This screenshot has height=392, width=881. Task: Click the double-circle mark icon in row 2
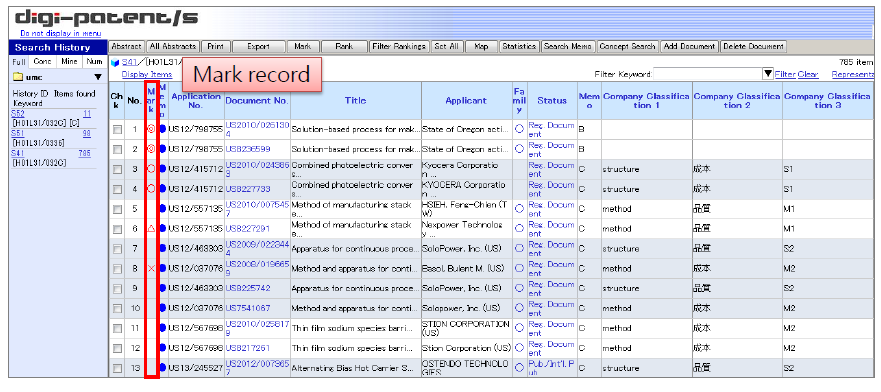151,149
